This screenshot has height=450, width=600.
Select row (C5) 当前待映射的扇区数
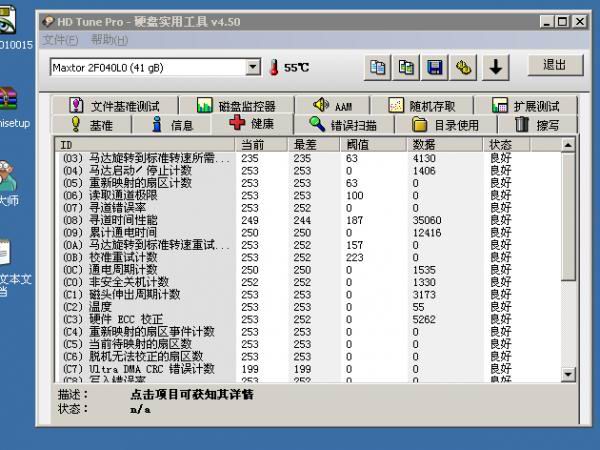point(308,344)
